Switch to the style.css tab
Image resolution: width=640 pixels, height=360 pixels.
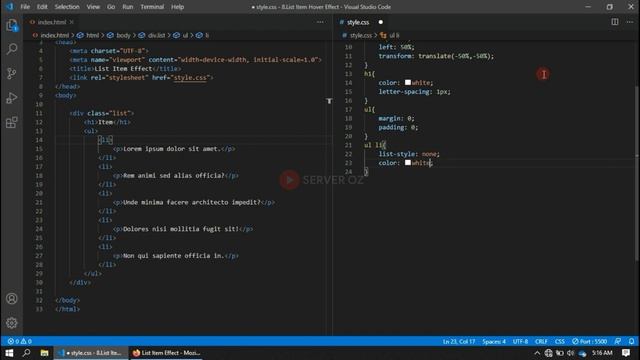358,22
